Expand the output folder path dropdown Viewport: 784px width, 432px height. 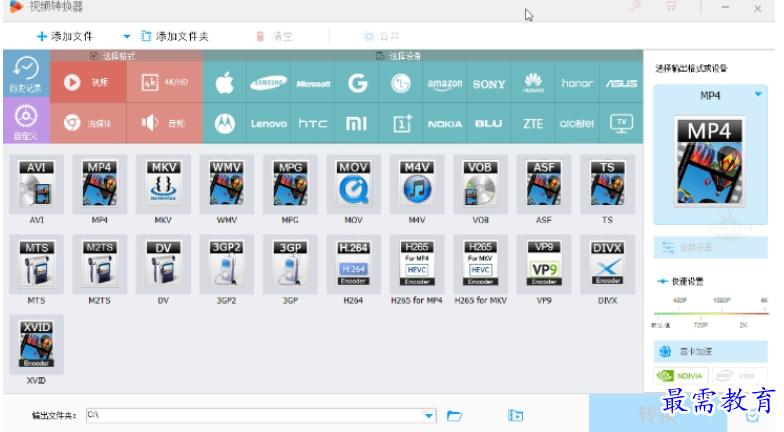coord(429,416)
